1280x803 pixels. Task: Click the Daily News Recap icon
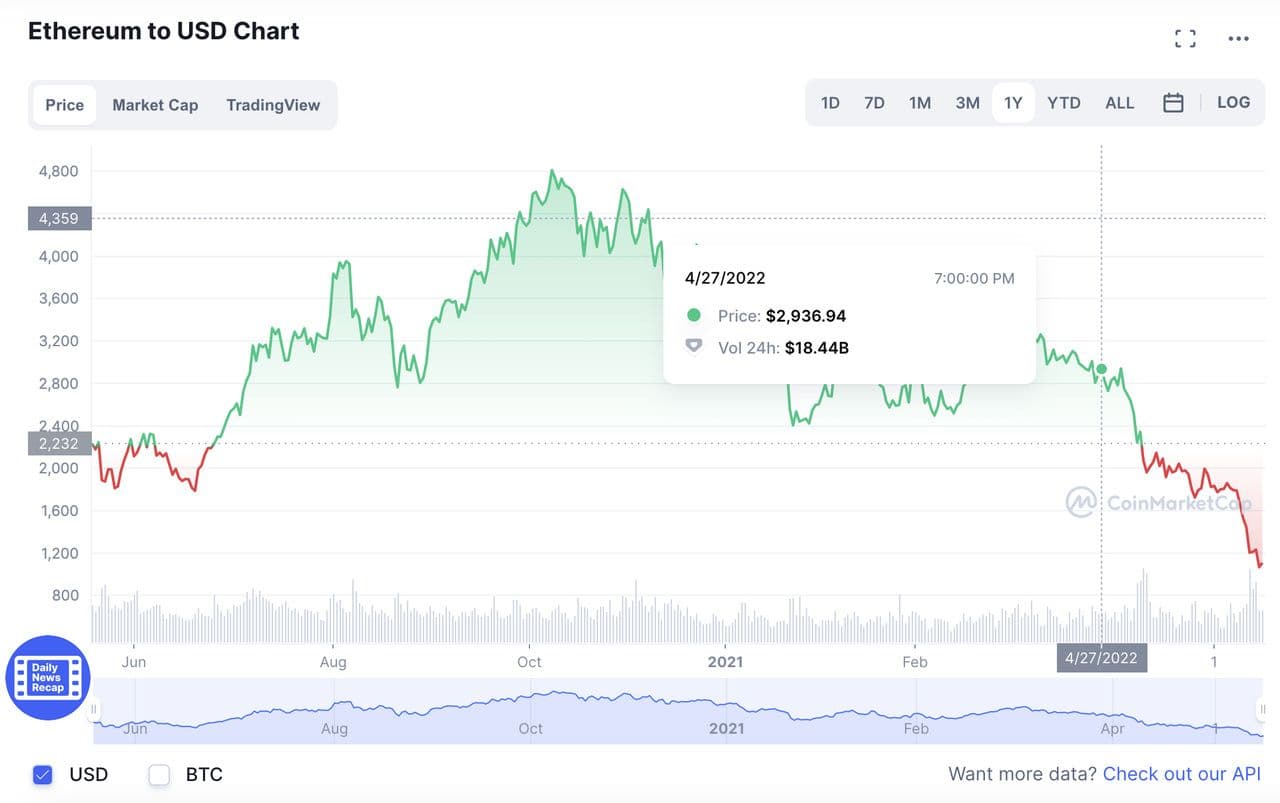[x=48, y=678]
